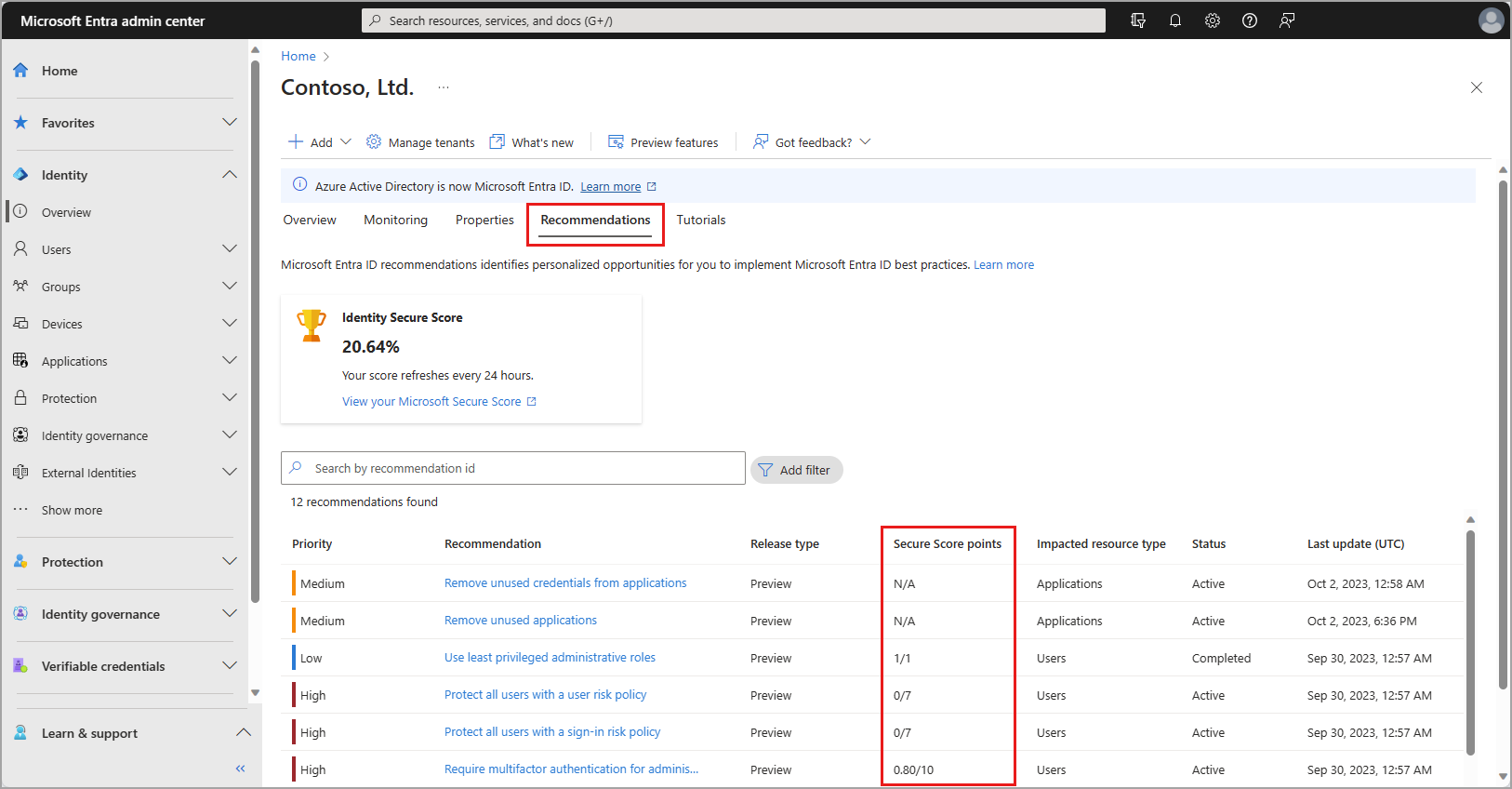
Task: Click the Groups people icon
Action: point(20,286)
